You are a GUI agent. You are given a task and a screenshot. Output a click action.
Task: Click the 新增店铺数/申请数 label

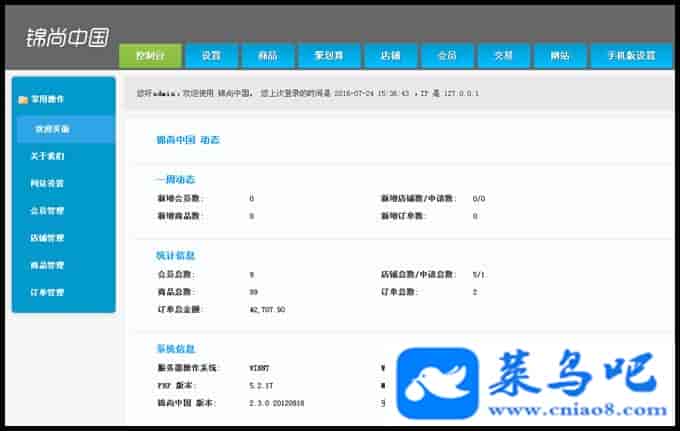(418, 199)
